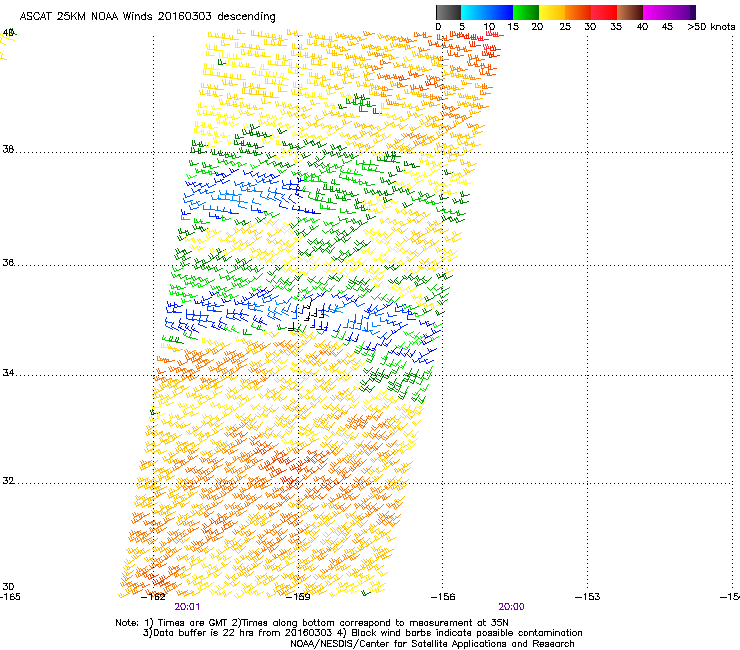Click the latitude label 38

pos(8,150)
